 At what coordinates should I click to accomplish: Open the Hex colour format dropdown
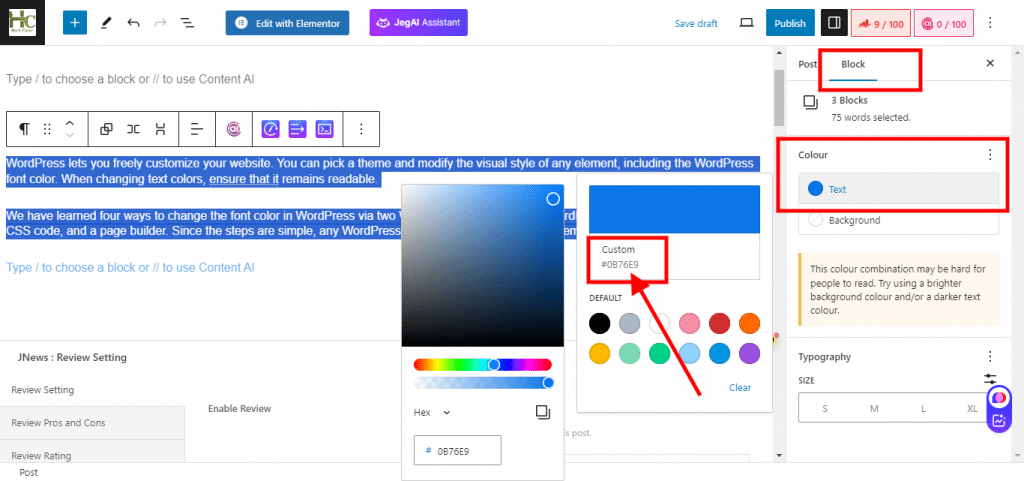pyautogui.click(x=432, y=412)
